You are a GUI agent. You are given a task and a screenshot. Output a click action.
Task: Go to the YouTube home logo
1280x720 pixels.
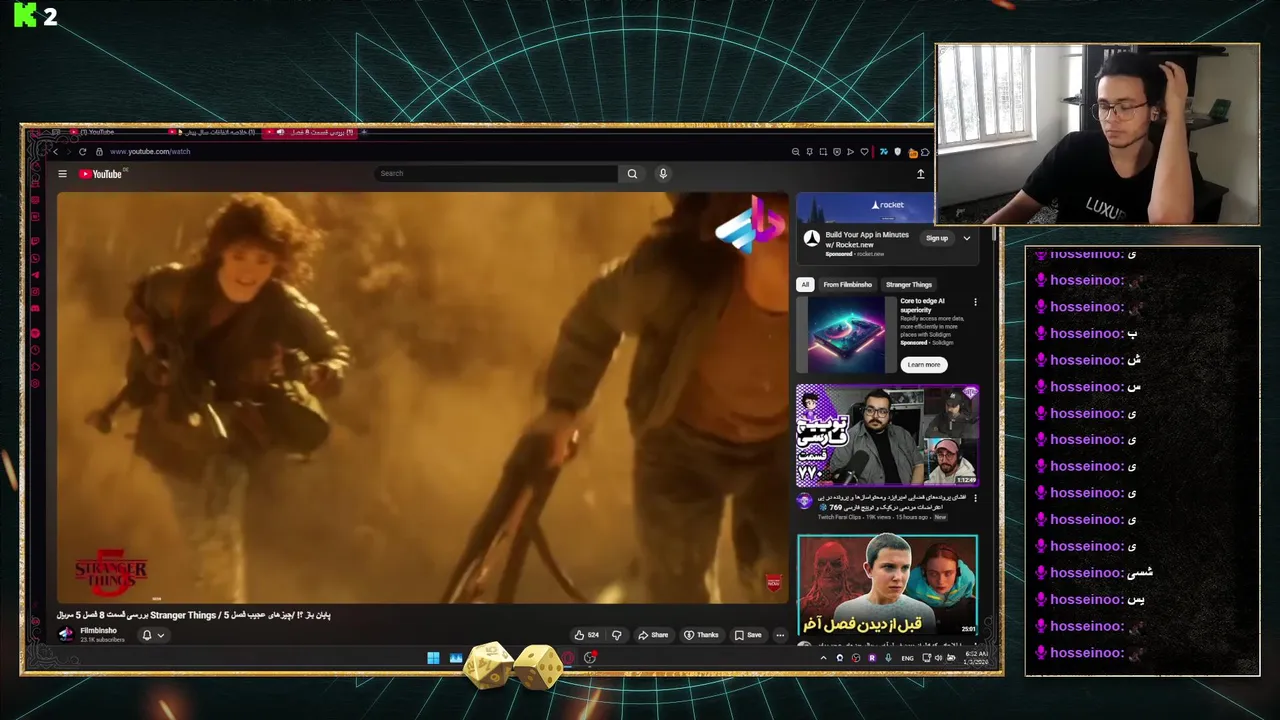click(x=100, y=174)
